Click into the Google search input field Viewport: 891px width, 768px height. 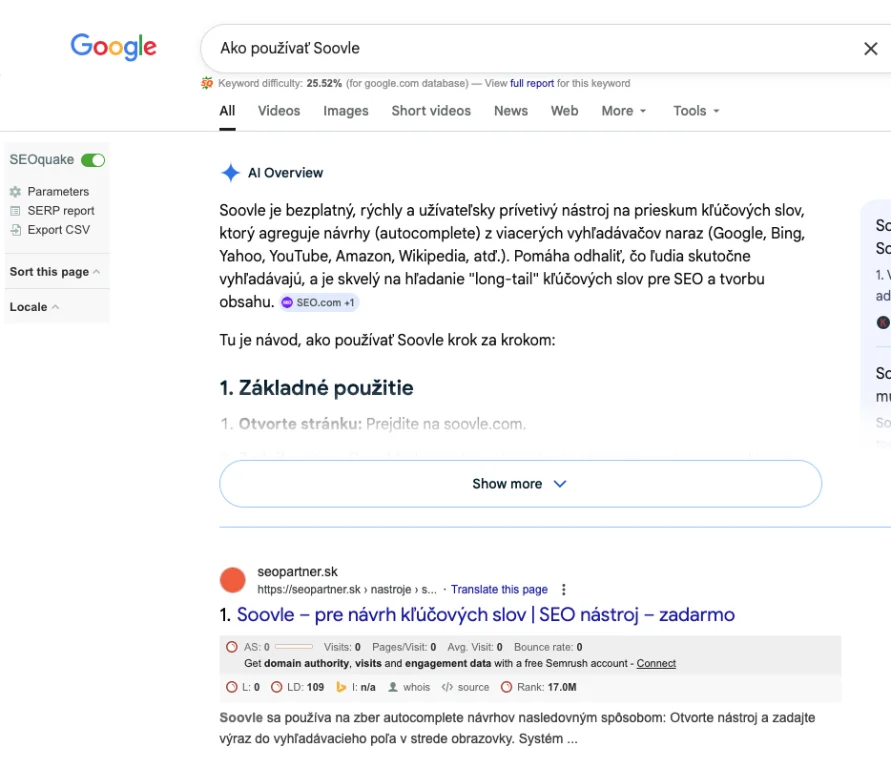520,49
